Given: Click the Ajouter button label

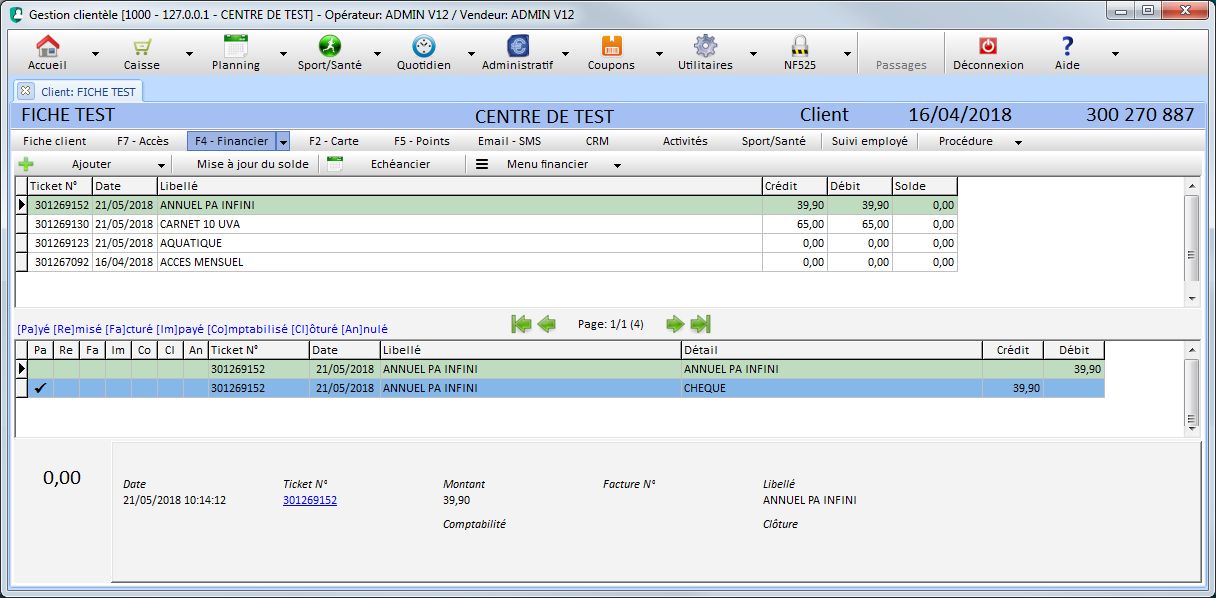Looking at the screenshot, I should [x=92, y=164].
